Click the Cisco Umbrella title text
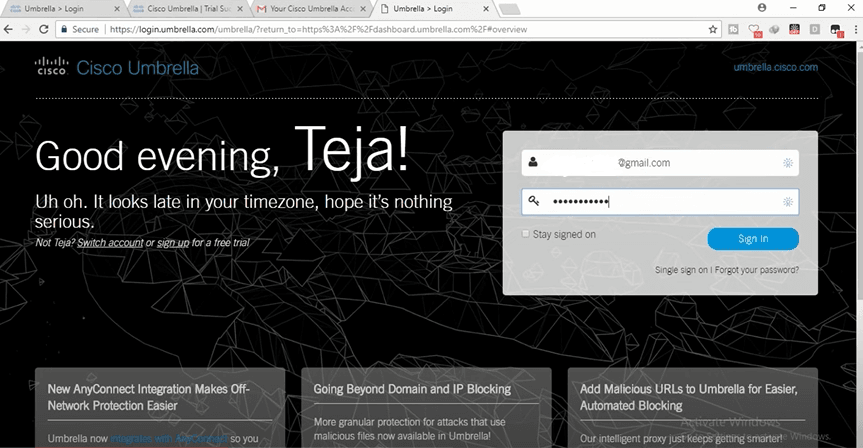863x448 pixels. pos(138,68)
